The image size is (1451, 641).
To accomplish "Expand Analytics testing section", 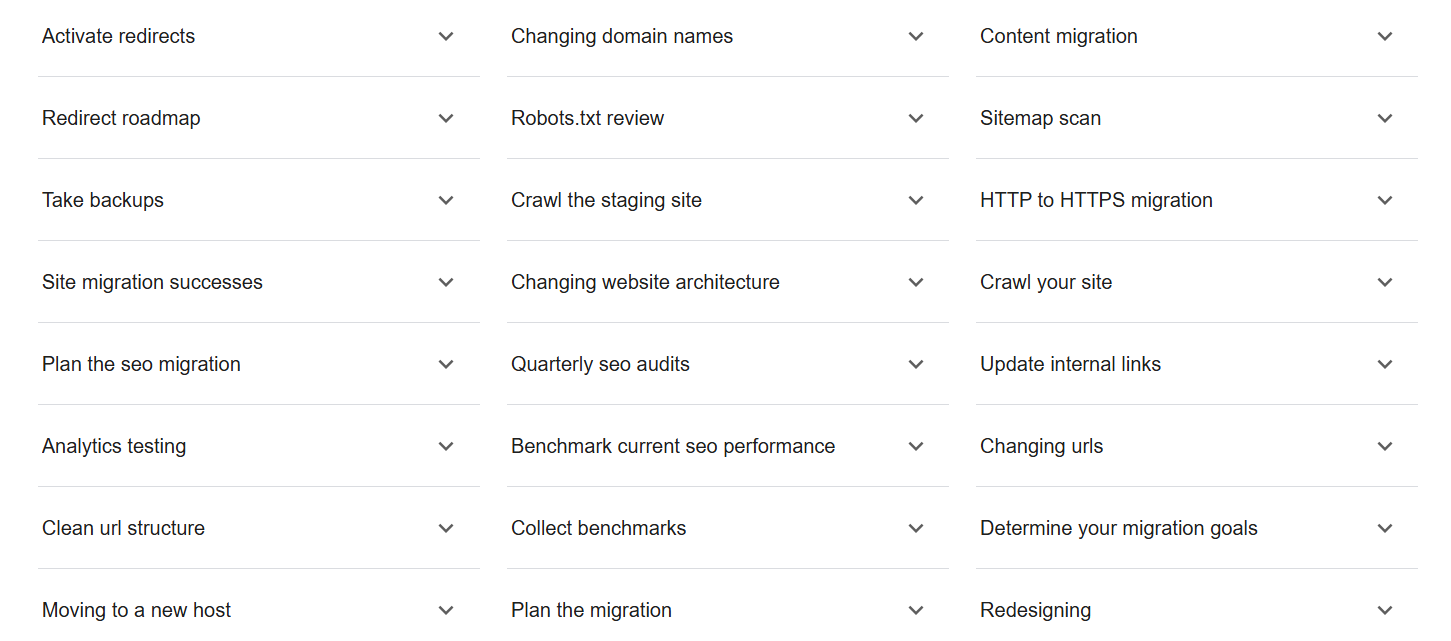I will pos(446,447).
